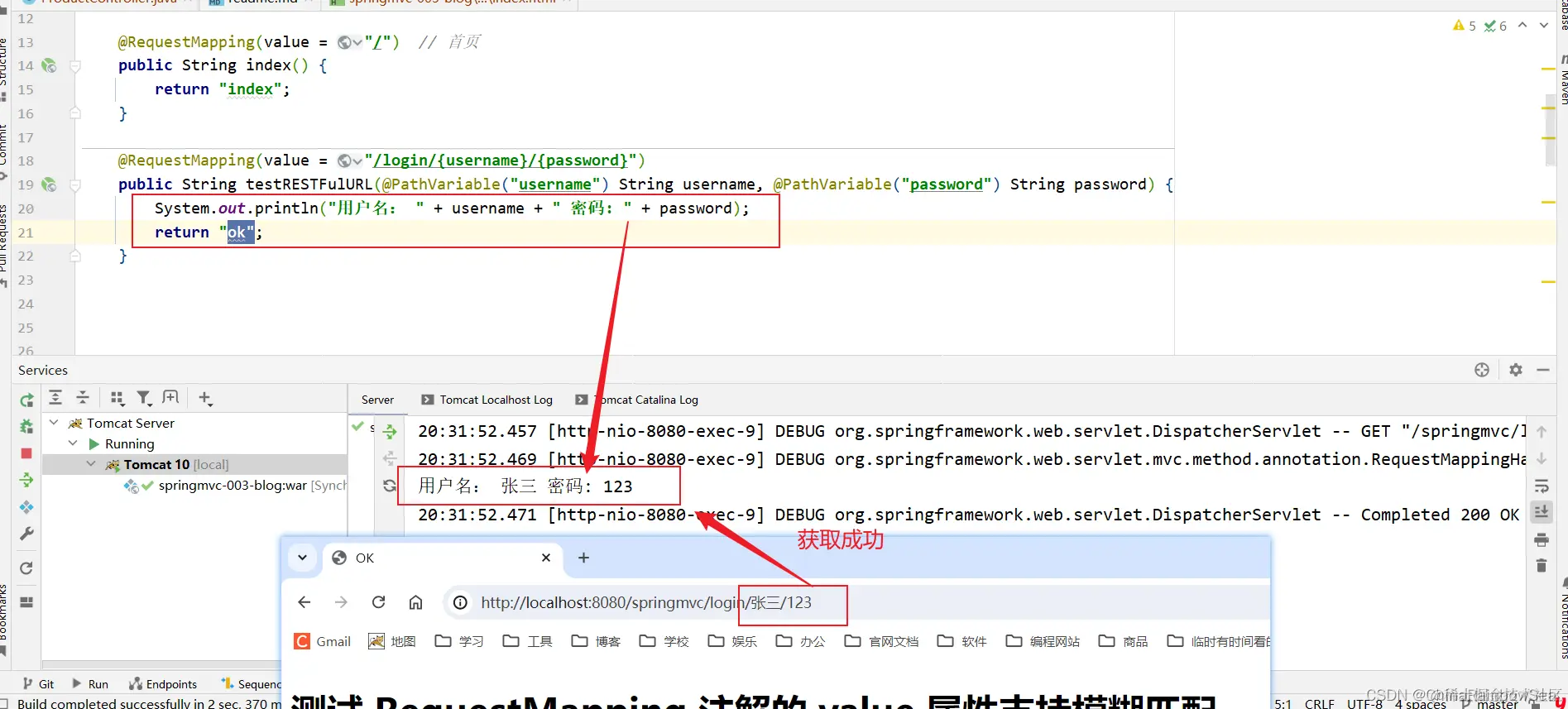Click the Up arrow in the console toolbar
The image size is (1568, 709).
click(x=1542, y=432)
